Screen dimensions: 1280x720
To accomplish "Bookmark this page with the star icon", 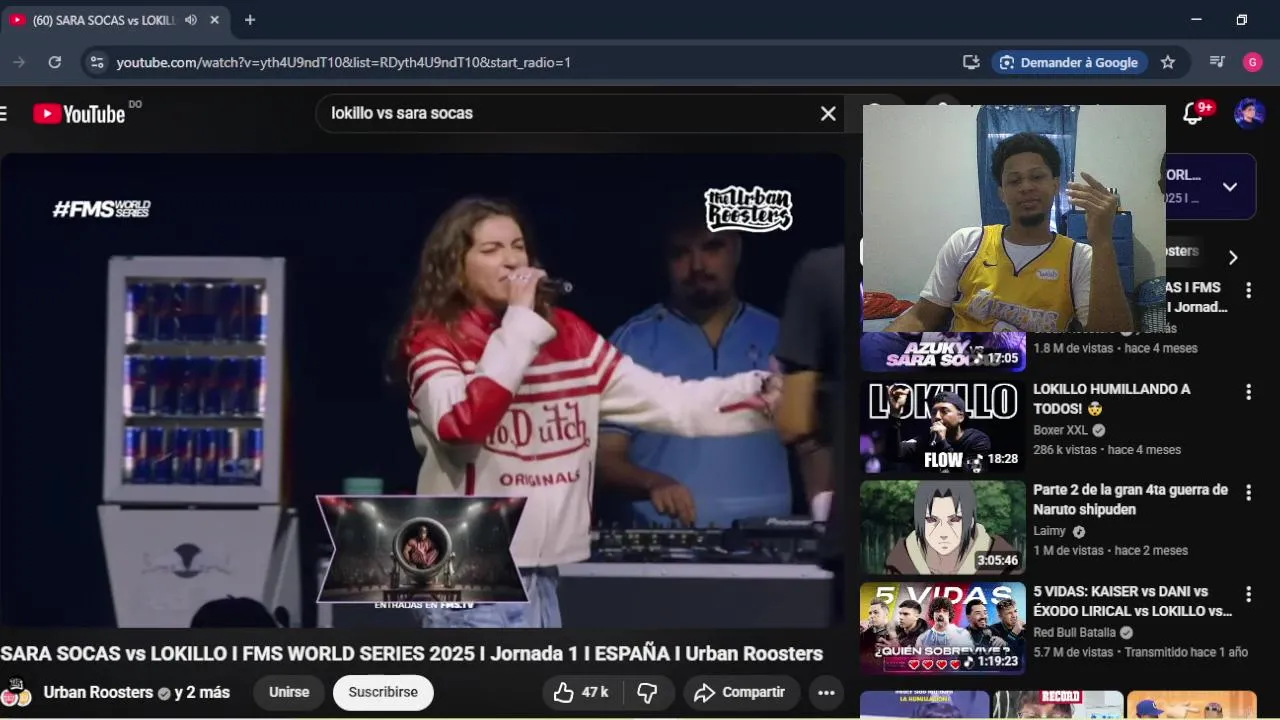I will tap(1168, 62).
